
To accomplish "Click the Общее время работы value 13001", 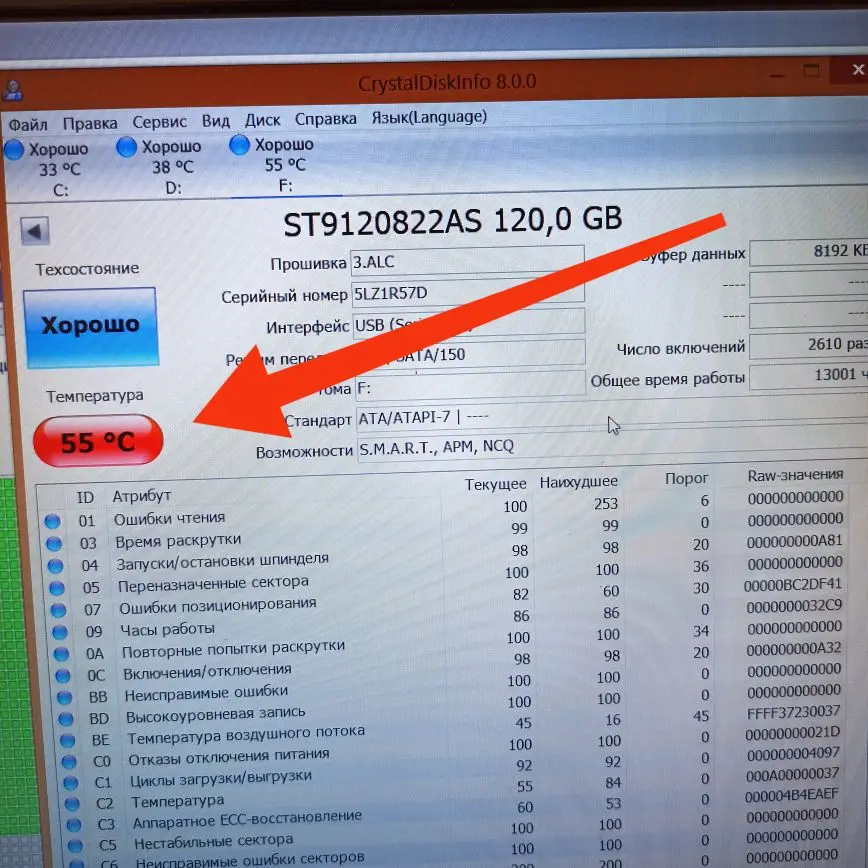I will pos(809,376).
